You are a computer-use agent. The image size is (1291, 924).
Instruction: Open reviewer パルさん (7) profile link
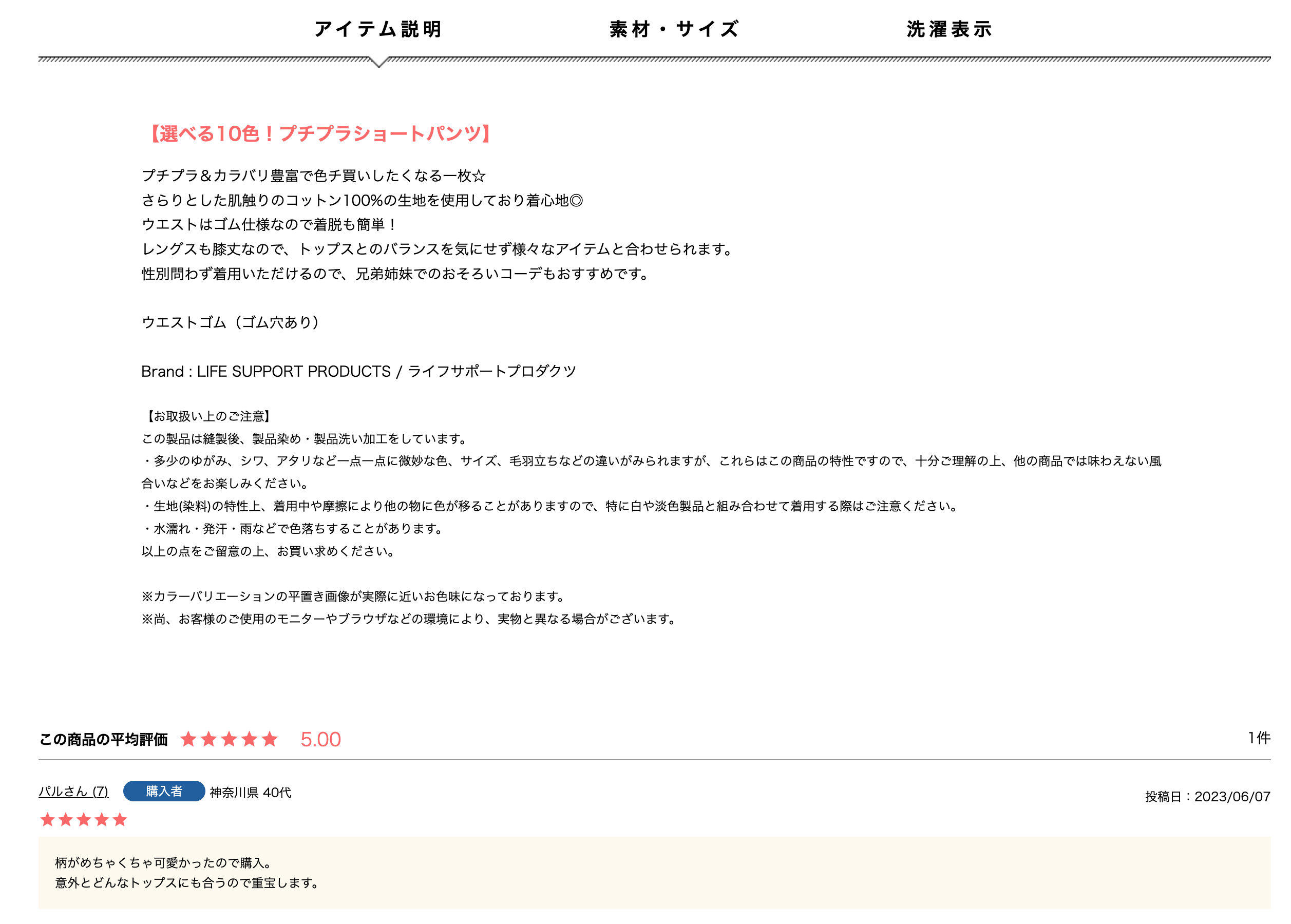73,792
